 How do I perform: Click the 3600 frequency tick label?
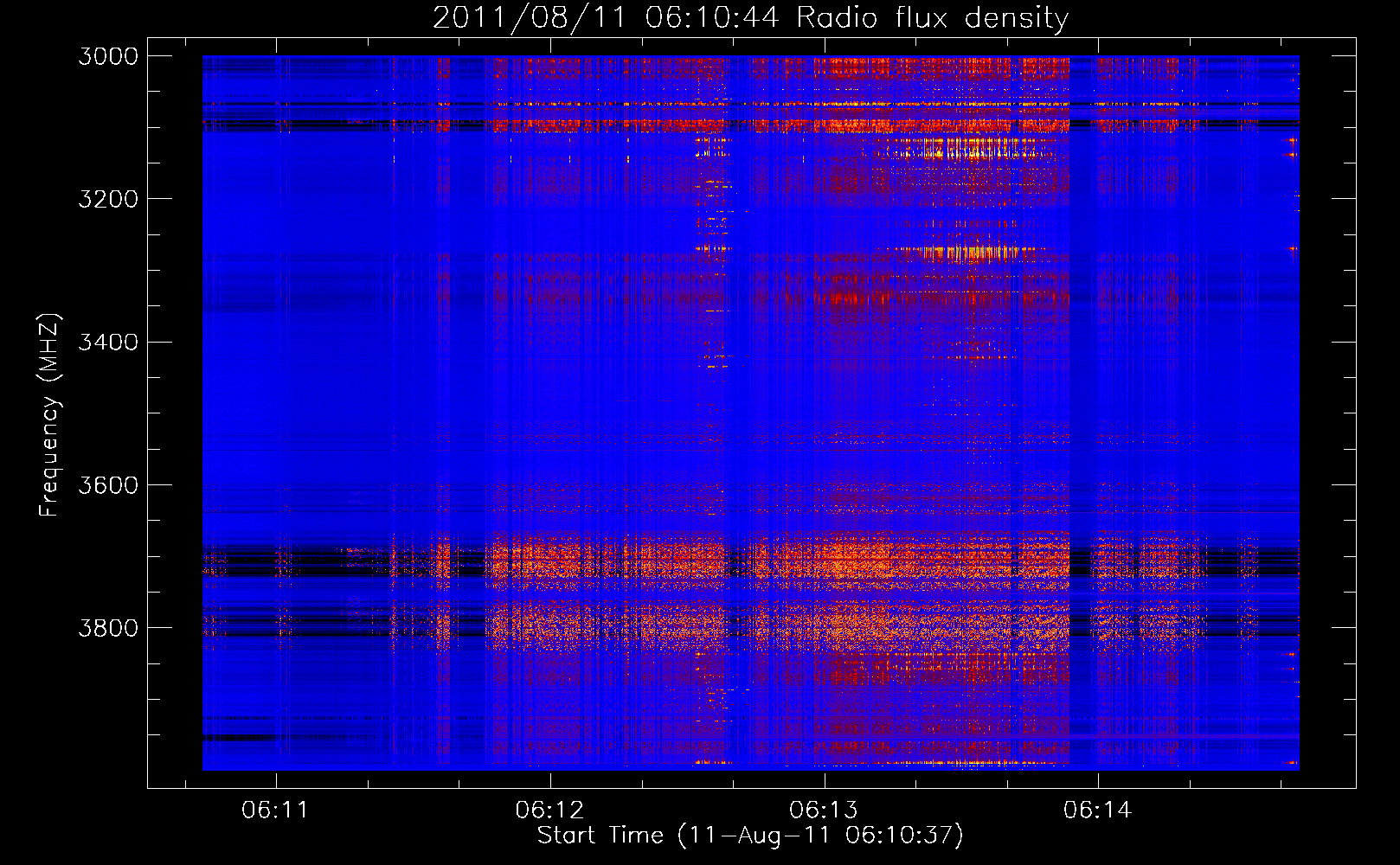coord(108,484)
